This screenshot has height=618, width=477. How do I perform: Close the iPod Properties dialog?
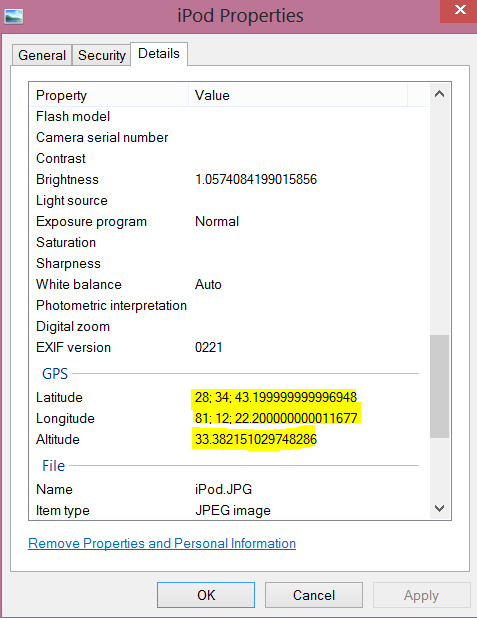(460, 11)
